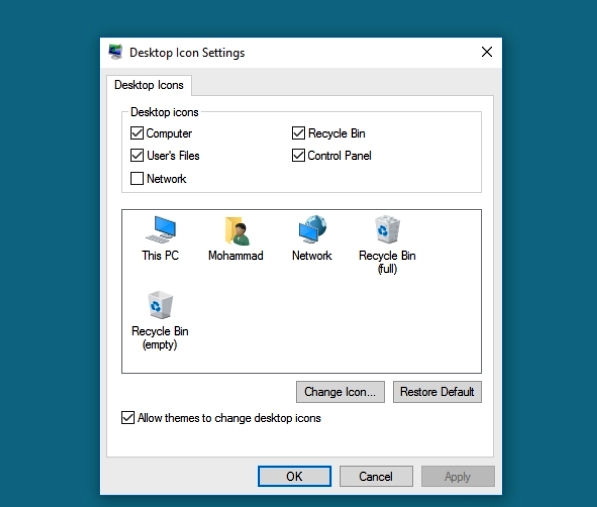Click the Restore Default button

(437, 392)
